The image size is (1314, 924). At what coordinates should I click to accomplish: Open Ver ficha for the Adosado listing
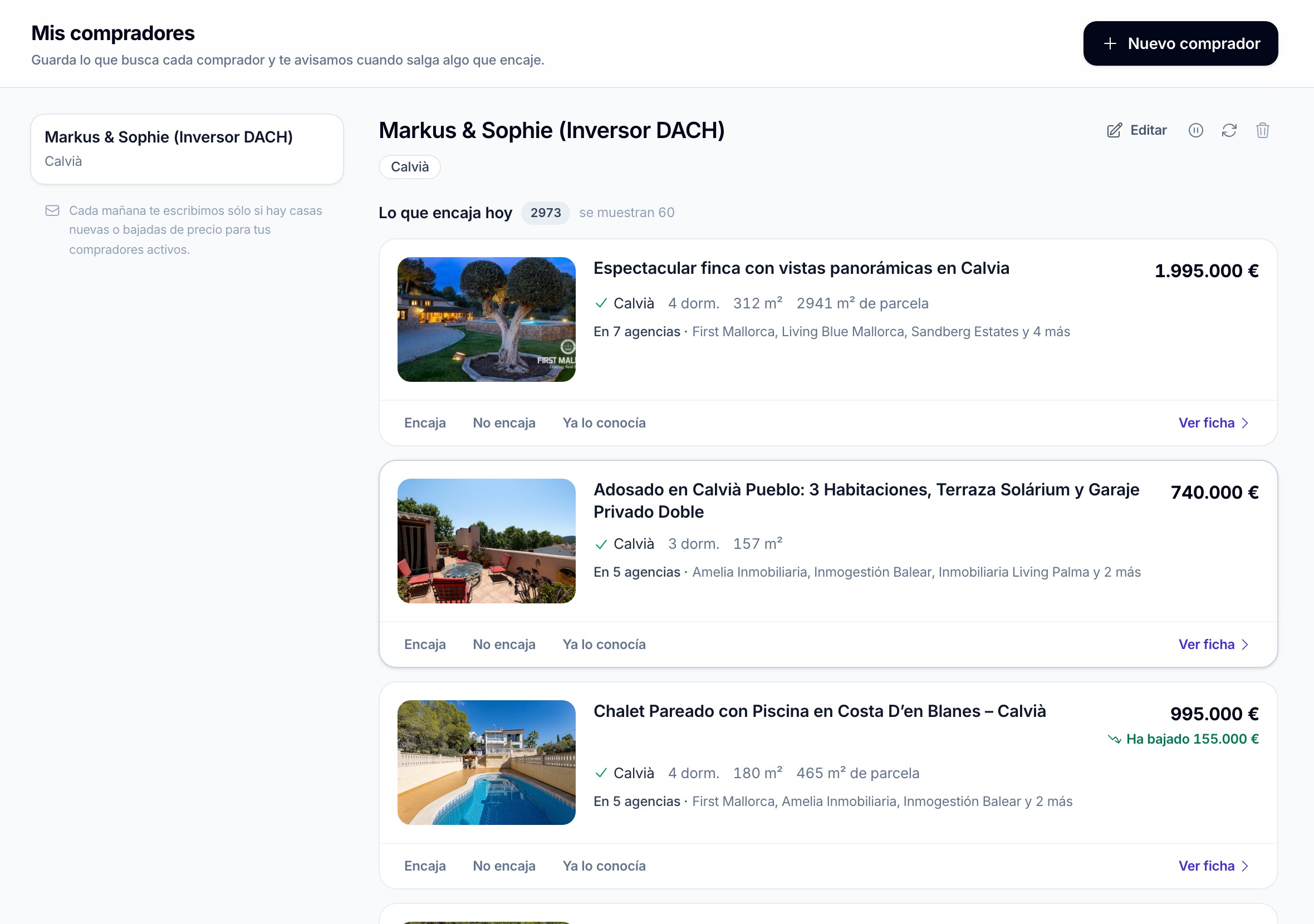click(1214, 644)
